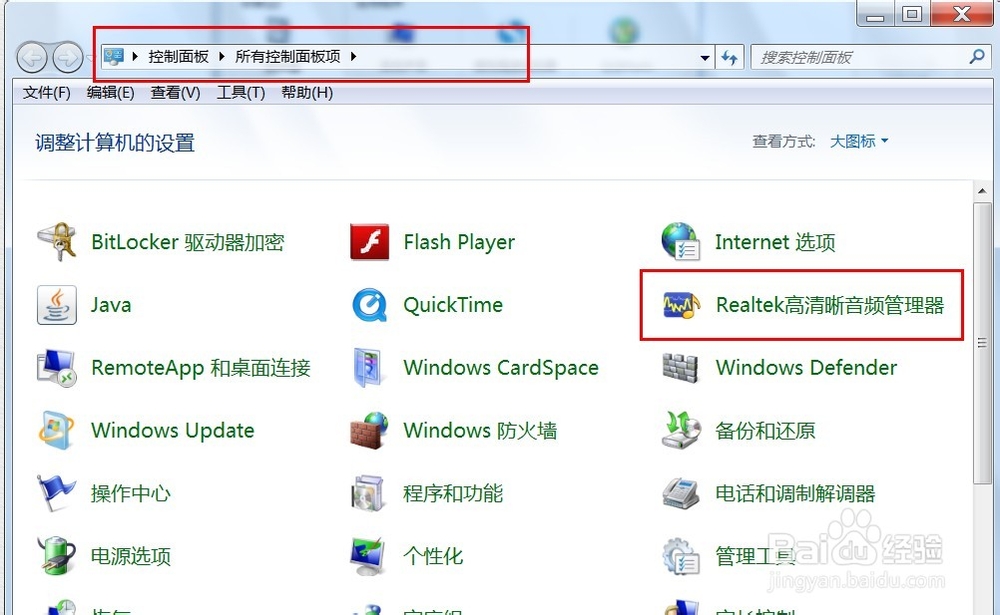1000x615 pixels.
Task: Click the refresh button beside address bar
Action: point(730,57)
